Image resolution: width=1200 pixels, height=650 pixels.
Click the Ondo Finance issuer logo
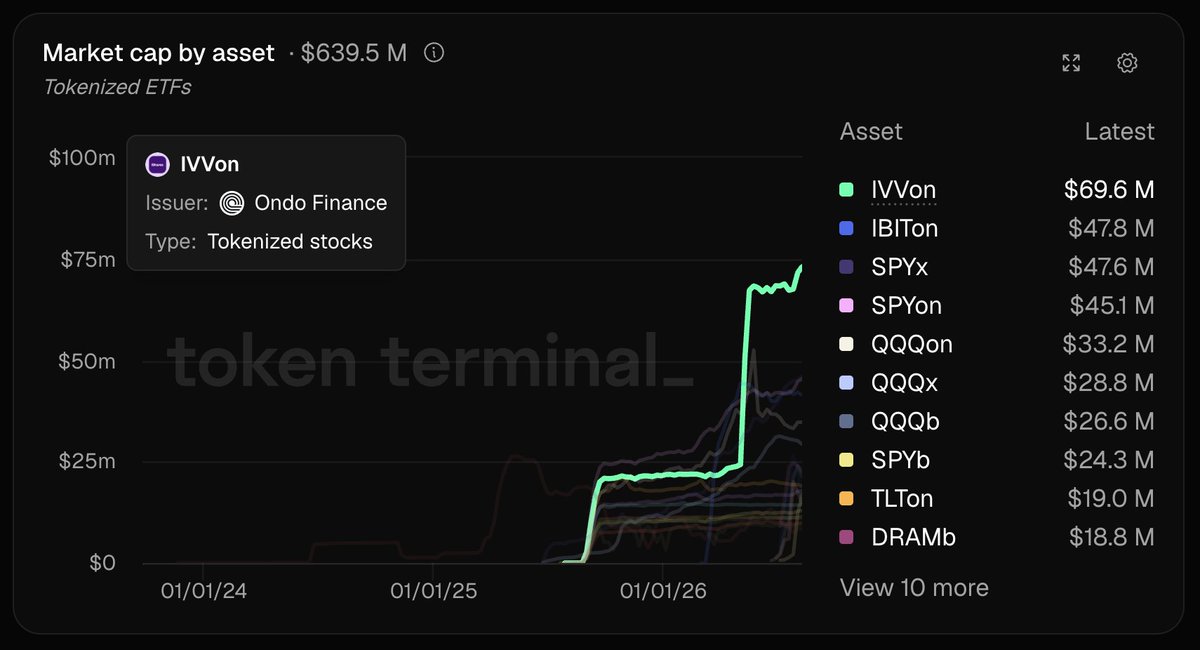232,203
